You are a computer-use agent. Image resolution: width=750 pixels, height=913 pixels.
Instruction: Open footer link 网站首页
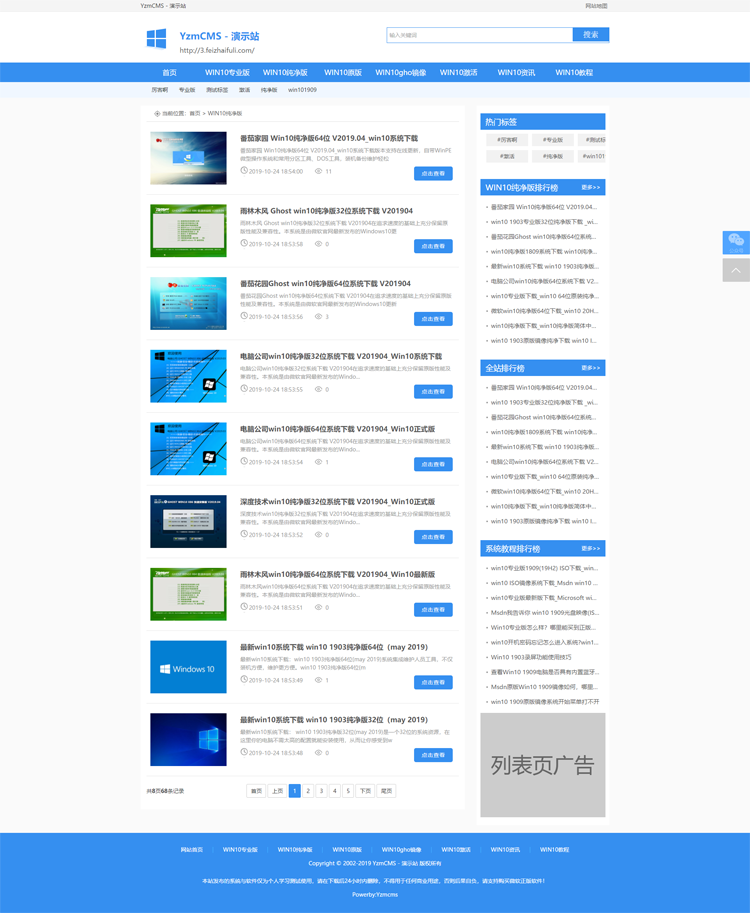(192, 850)
